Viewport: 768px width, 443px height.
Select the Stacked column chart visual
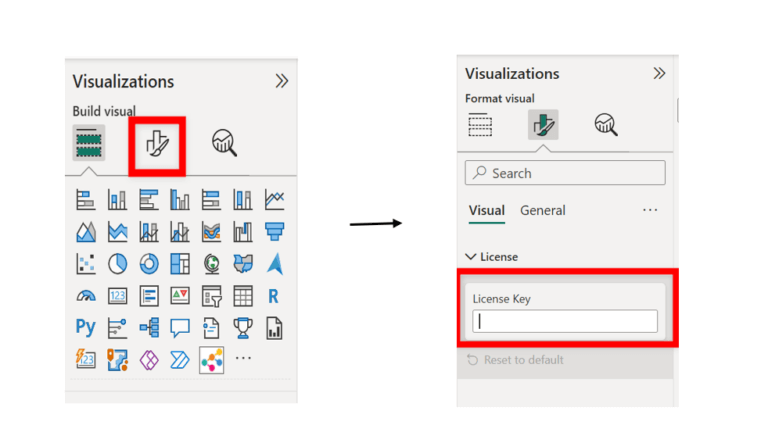point(117,200)
